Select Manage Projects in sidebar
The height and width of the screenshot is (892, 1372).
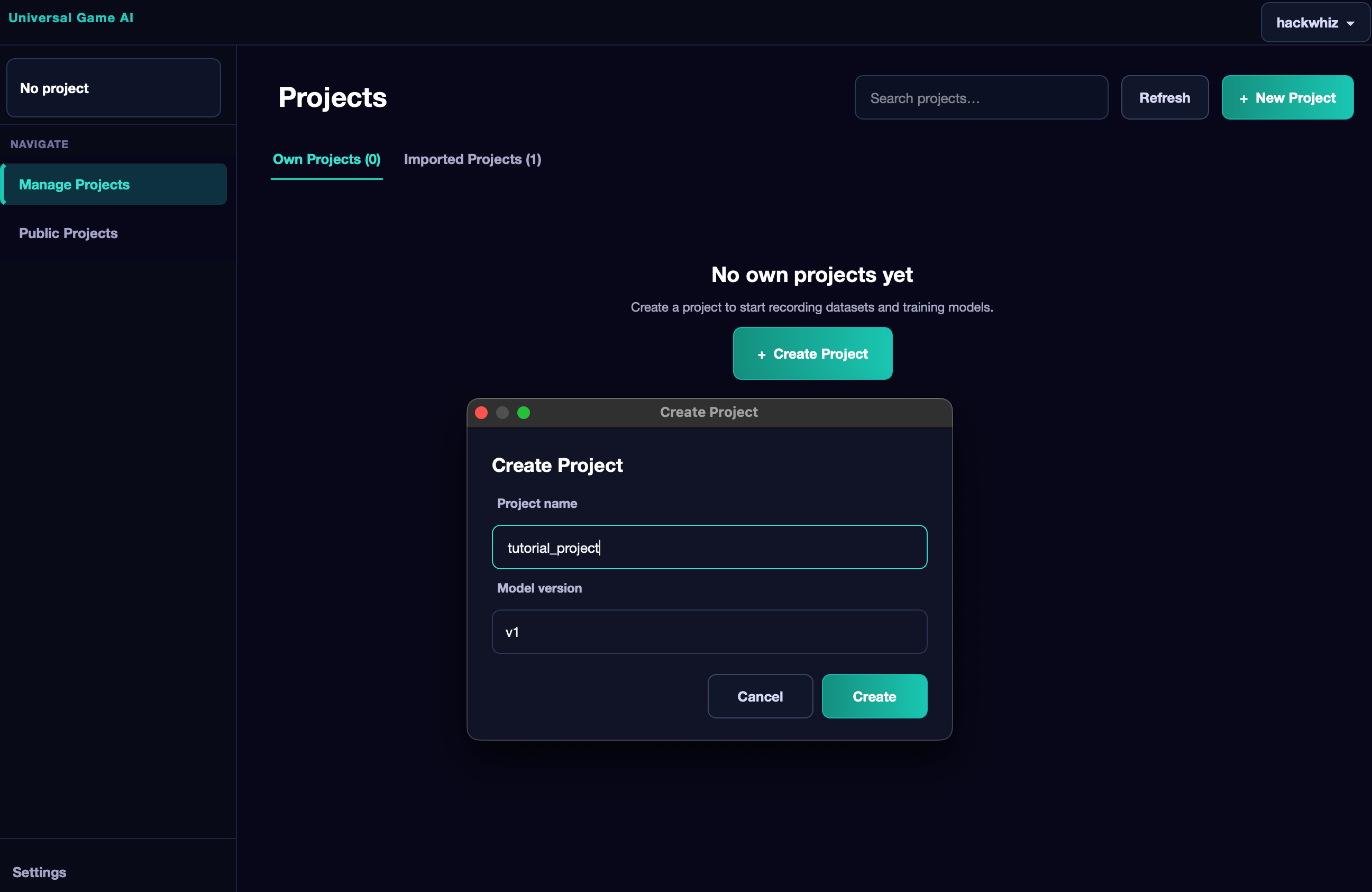(x=115, y=185)
